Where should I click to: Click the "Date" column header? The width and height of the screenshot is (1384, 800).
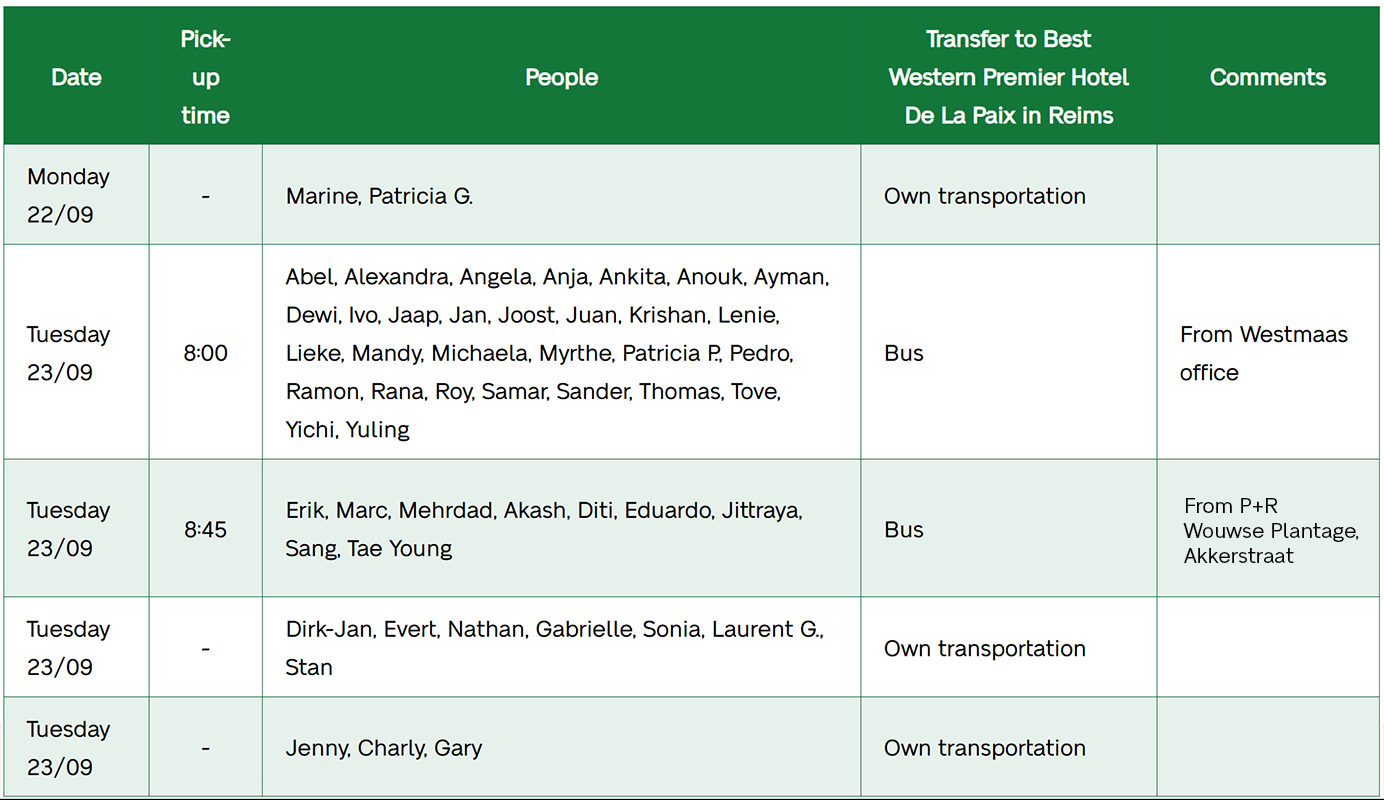click(76, 77)
